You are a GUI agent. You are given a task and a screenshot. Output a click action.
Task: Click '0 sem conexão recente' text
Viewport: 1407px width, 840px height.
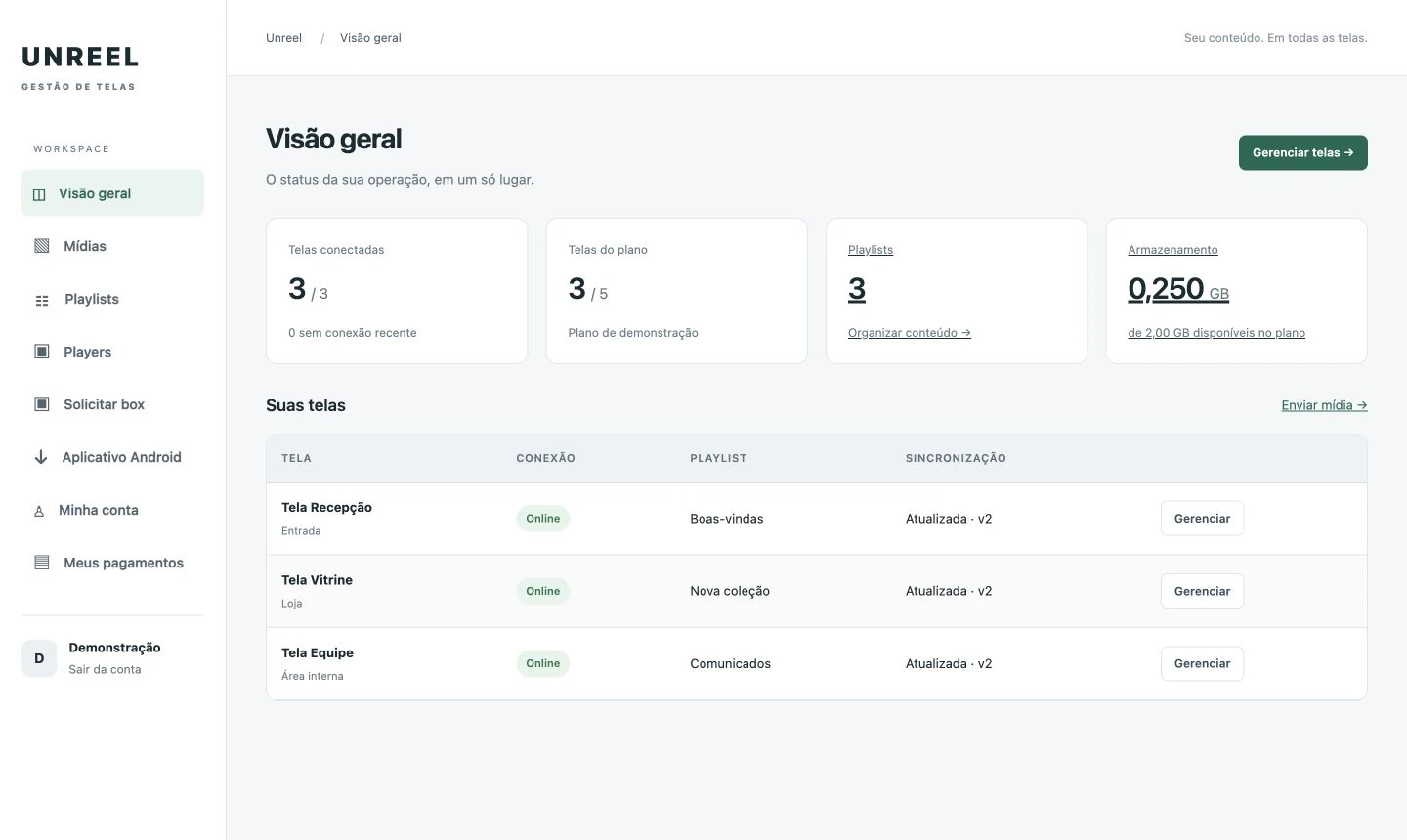coord(352,333)
